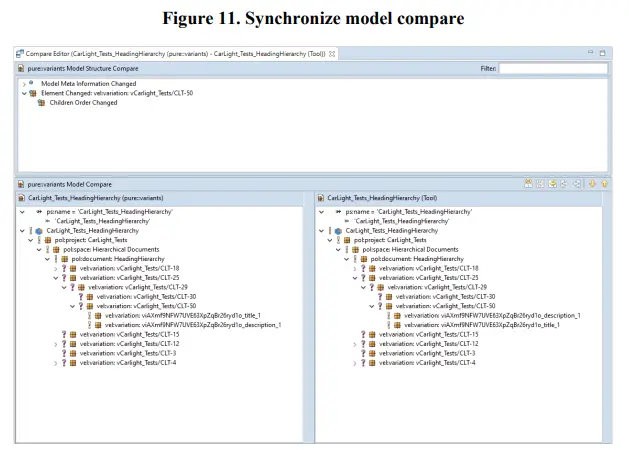Minimize the Compare Editor view

590,52
